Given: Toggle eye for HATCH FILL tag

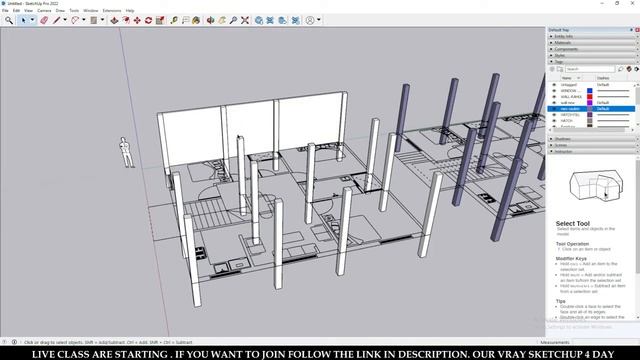Looking at the screenshot, I should [x=554, y=115].
